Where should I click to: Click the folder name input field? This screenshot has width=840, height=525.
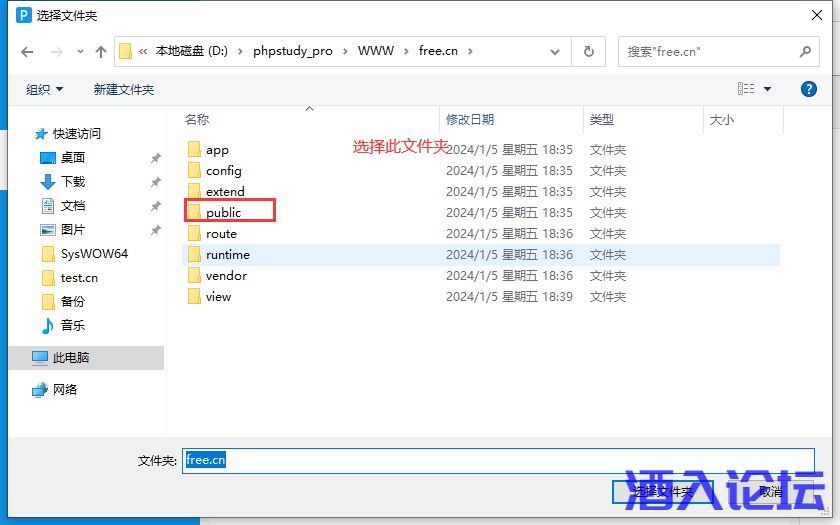[x=500, y=460]
